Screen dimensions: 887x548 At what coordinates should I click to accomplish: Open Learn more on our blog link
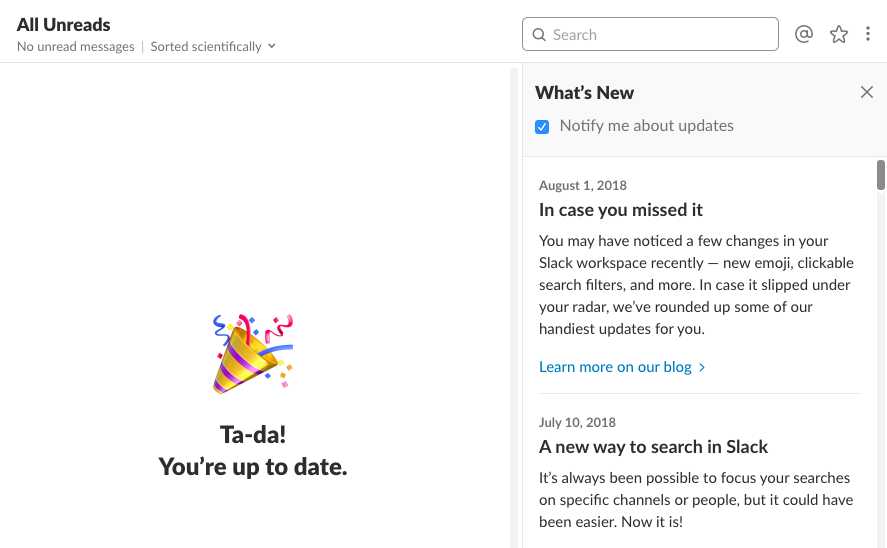(615, 367)
